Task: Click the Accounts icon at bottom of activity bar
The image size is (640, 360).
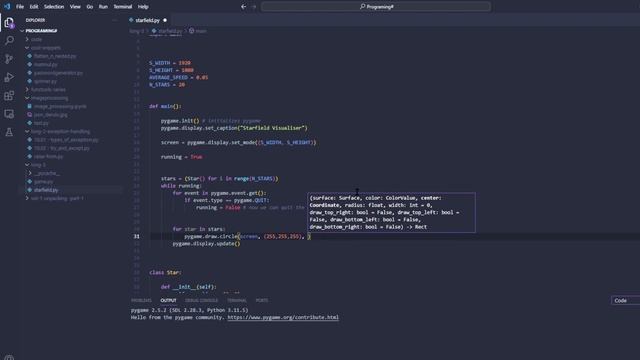Action: tap(9, 358)
